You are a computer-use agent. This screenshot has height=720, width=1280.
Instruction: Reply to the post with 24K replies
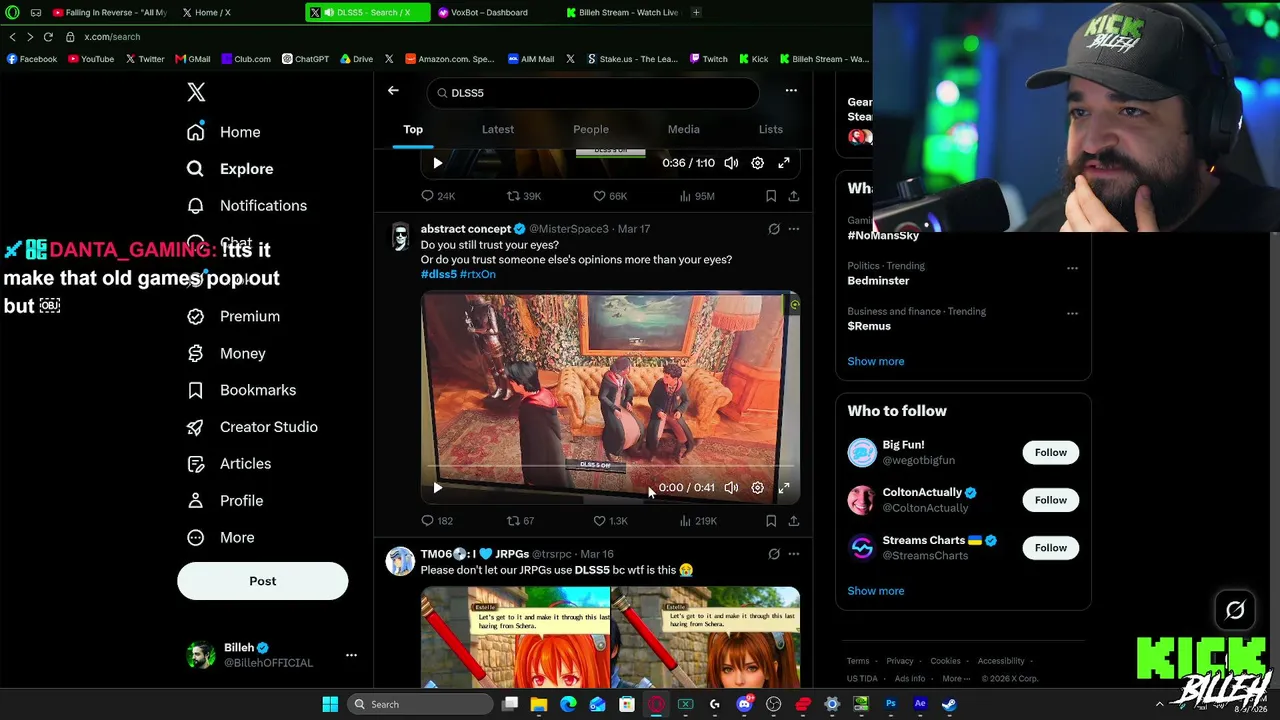coord(438,196)
